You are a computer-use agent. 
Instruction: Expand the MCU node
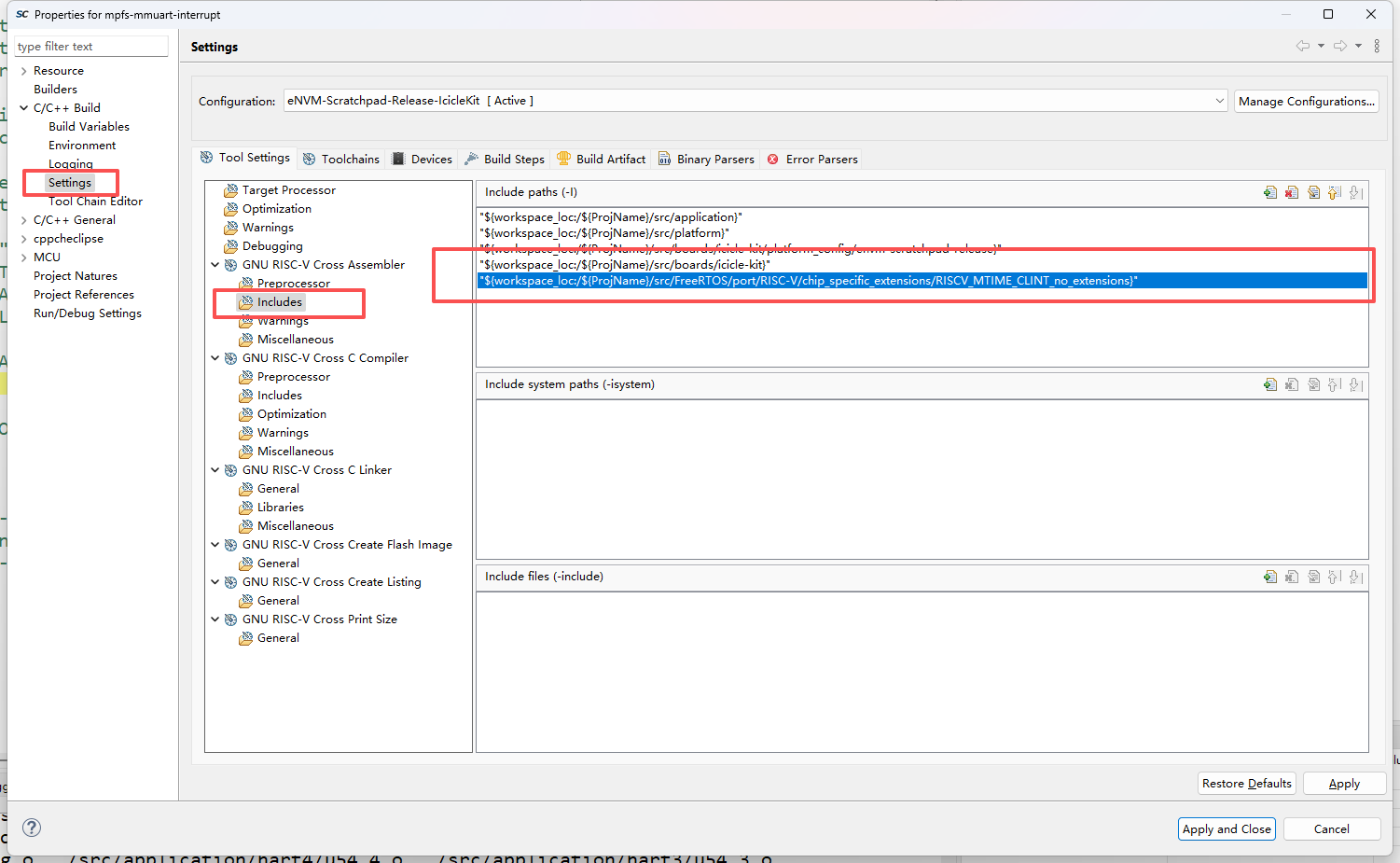pos(24,258)
